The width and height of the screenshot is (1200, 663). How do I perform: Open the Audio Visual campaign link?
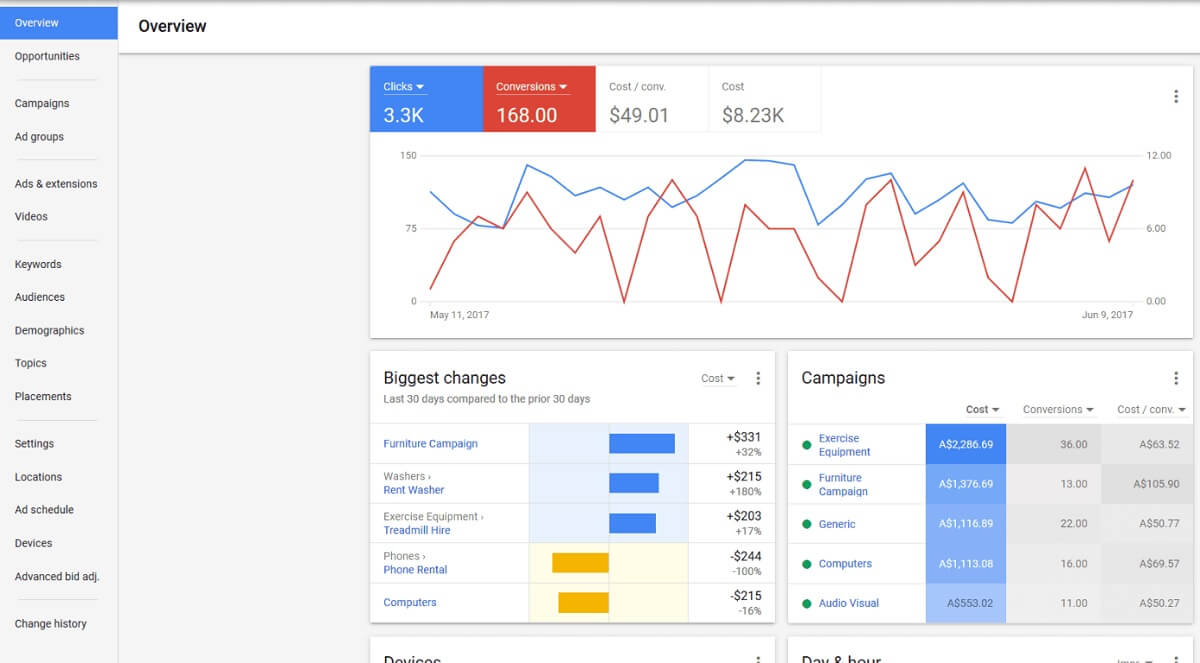point(849,603)
